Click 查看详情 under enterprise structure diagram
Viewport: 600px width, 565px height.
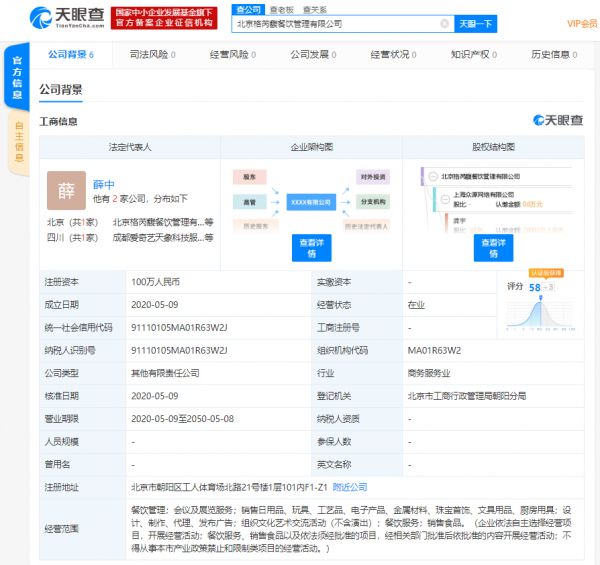point(312,247)
